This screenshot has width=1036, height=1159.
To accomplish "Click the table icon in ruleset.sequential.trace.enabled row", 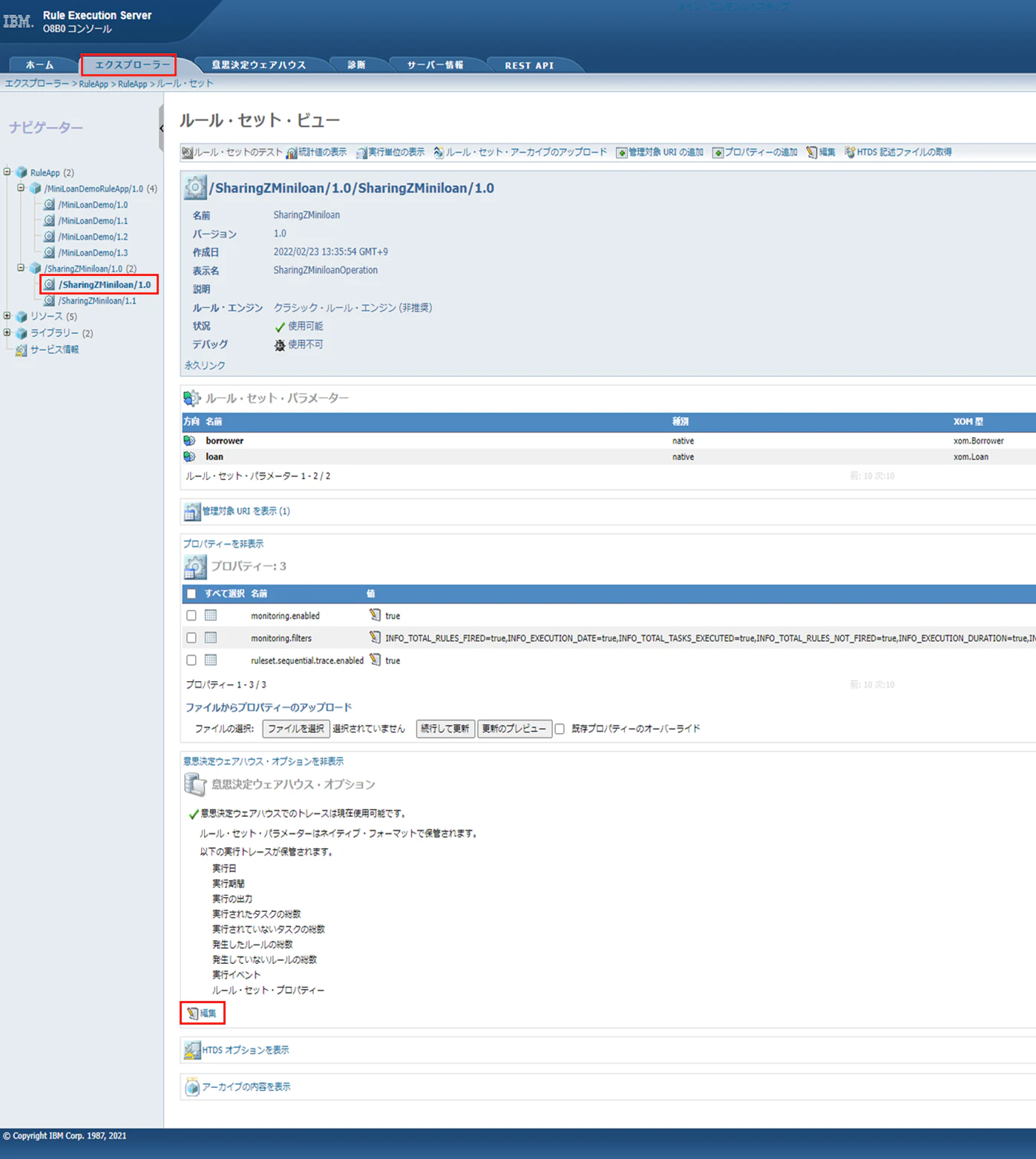I will (211, 660).
